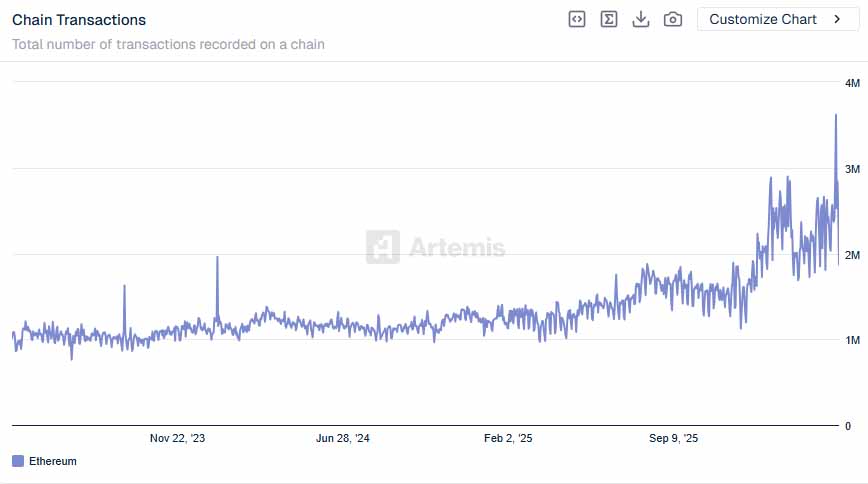Viewport: 868px width, 484px height.
Task: Click the 0 y-axis label
Action: tap(848, 426)
